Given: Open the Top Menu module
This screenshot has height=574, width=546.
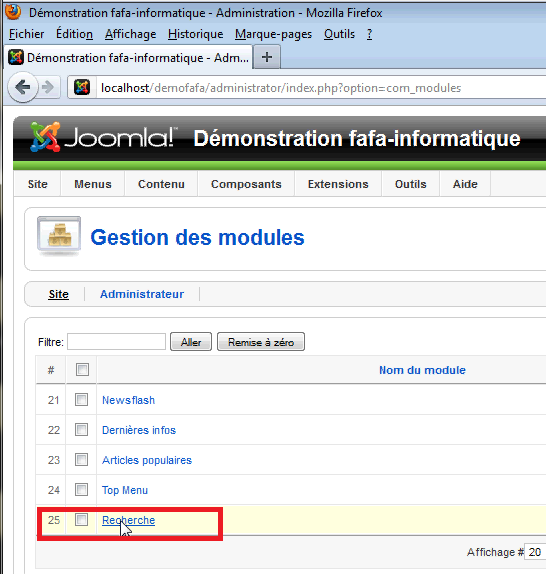Looking at the screenshot, I should click(x=125, y=490).
